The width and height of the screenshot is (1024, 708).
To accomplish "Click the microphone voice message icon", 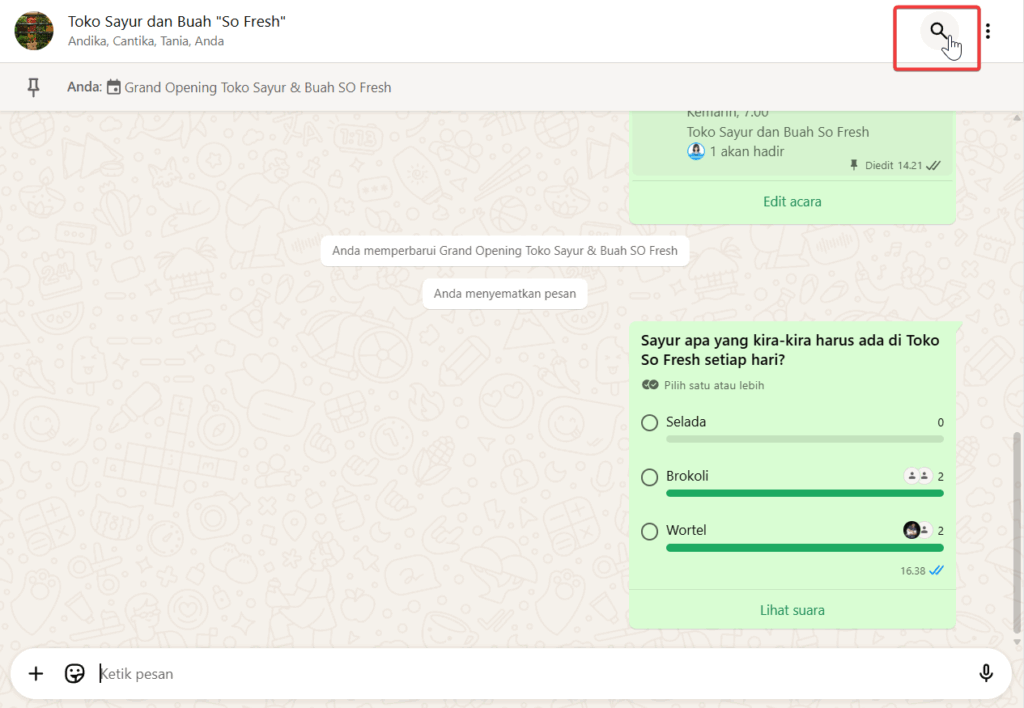I will pyautogui.click(x=986, y=674).
